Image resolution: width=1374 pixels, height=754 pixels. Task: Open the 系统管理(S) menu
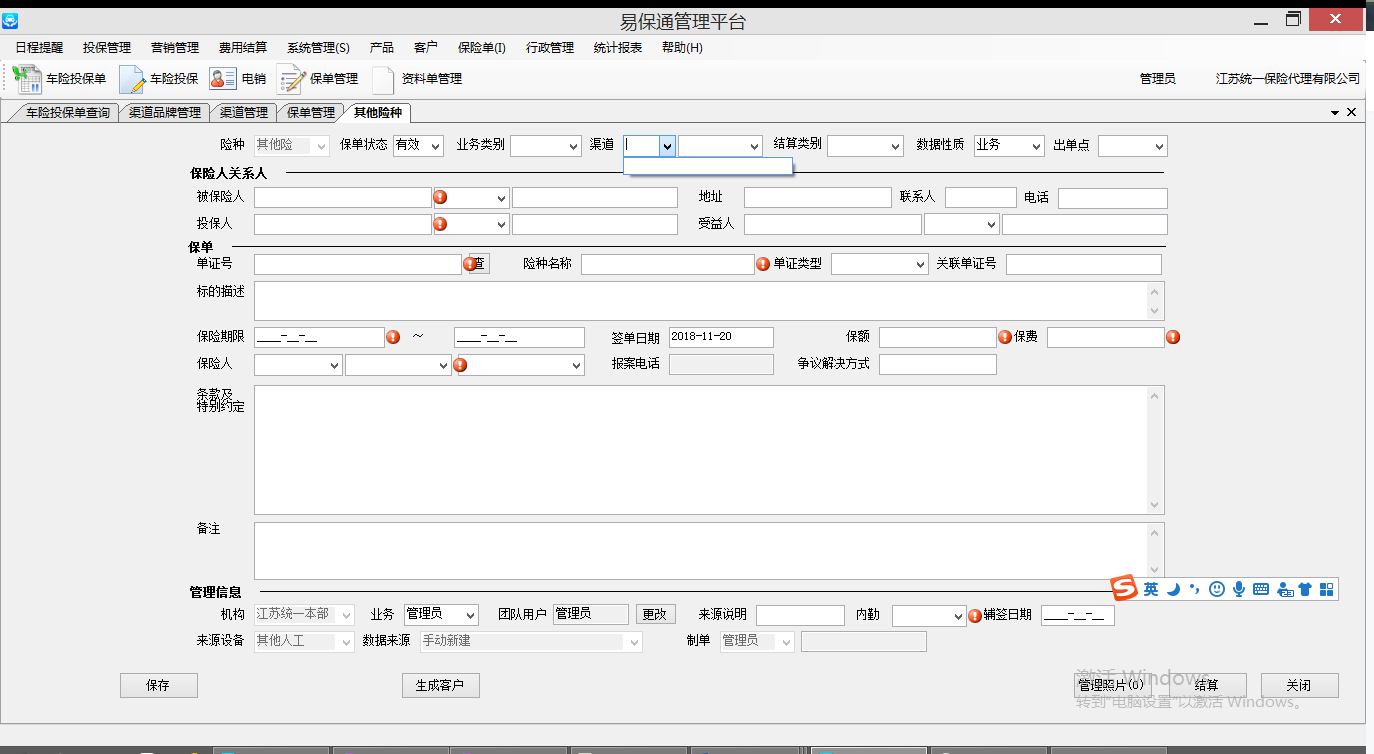(318, 47)
